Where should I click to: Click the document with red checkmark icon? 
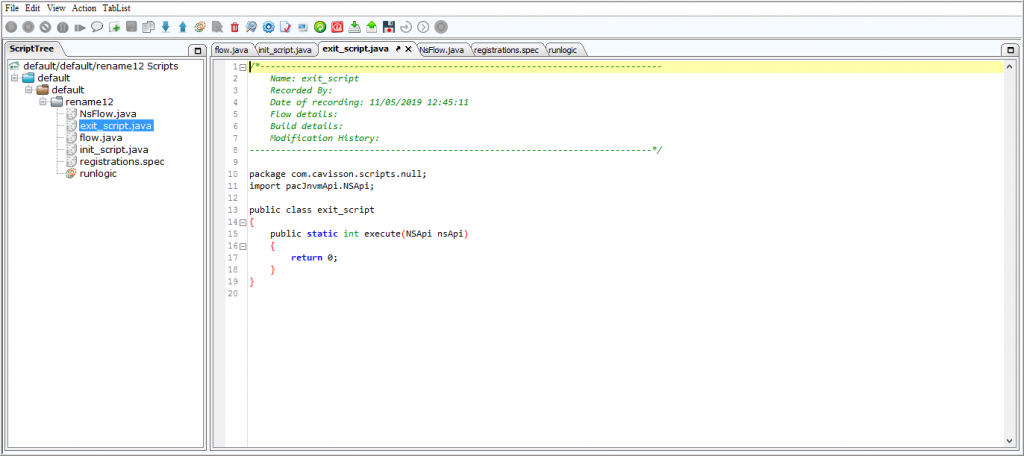click(x=285, y=27)
